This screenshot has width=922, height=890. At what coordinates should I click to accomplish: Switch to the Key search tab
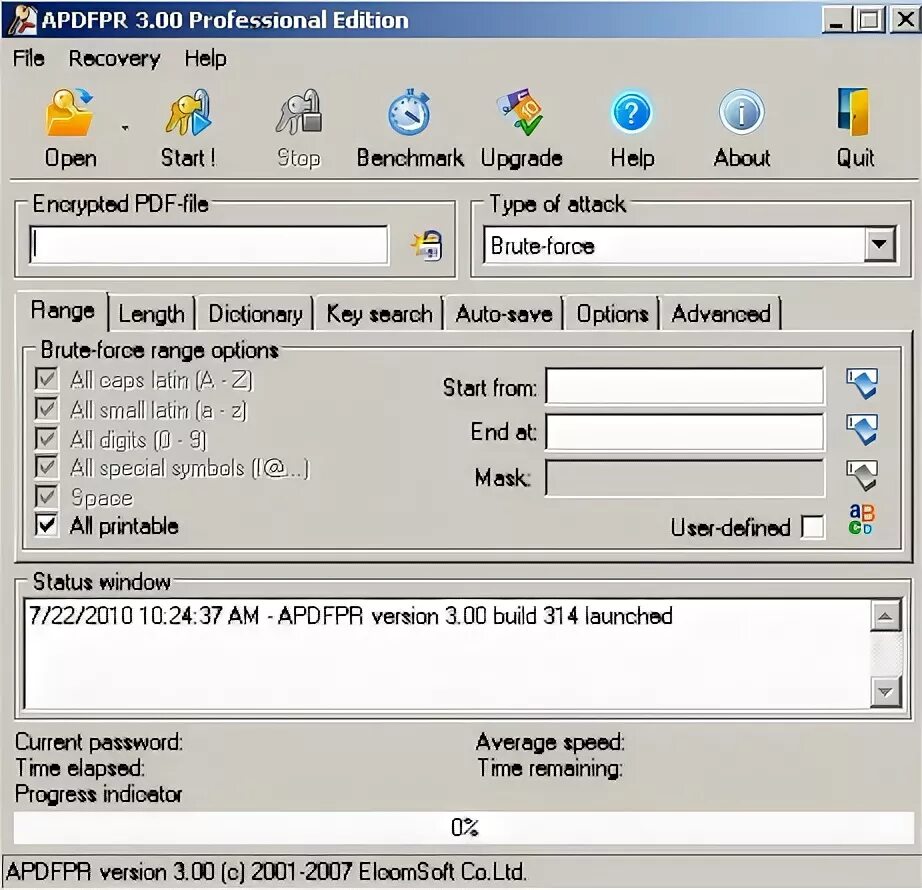pos(378,313)
